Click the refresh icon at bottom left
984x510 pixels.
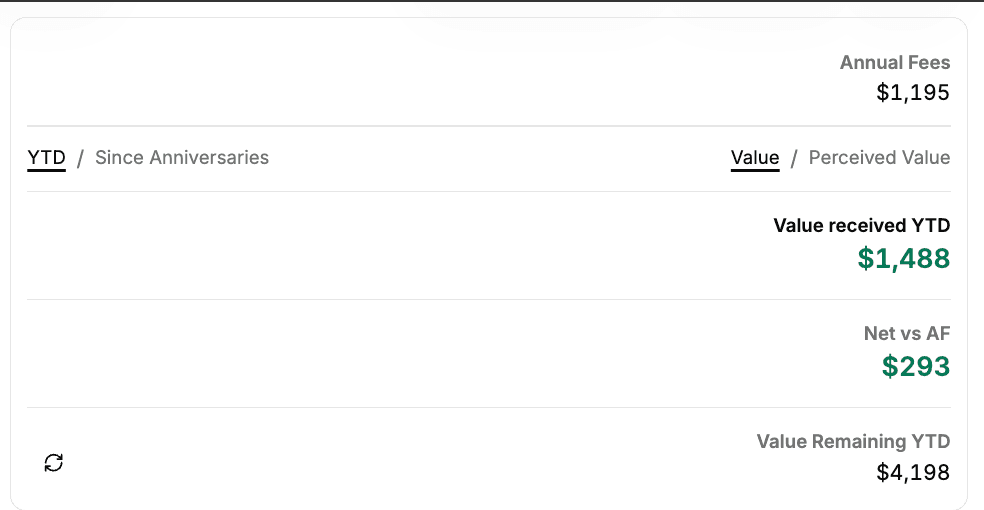[54, 462]
